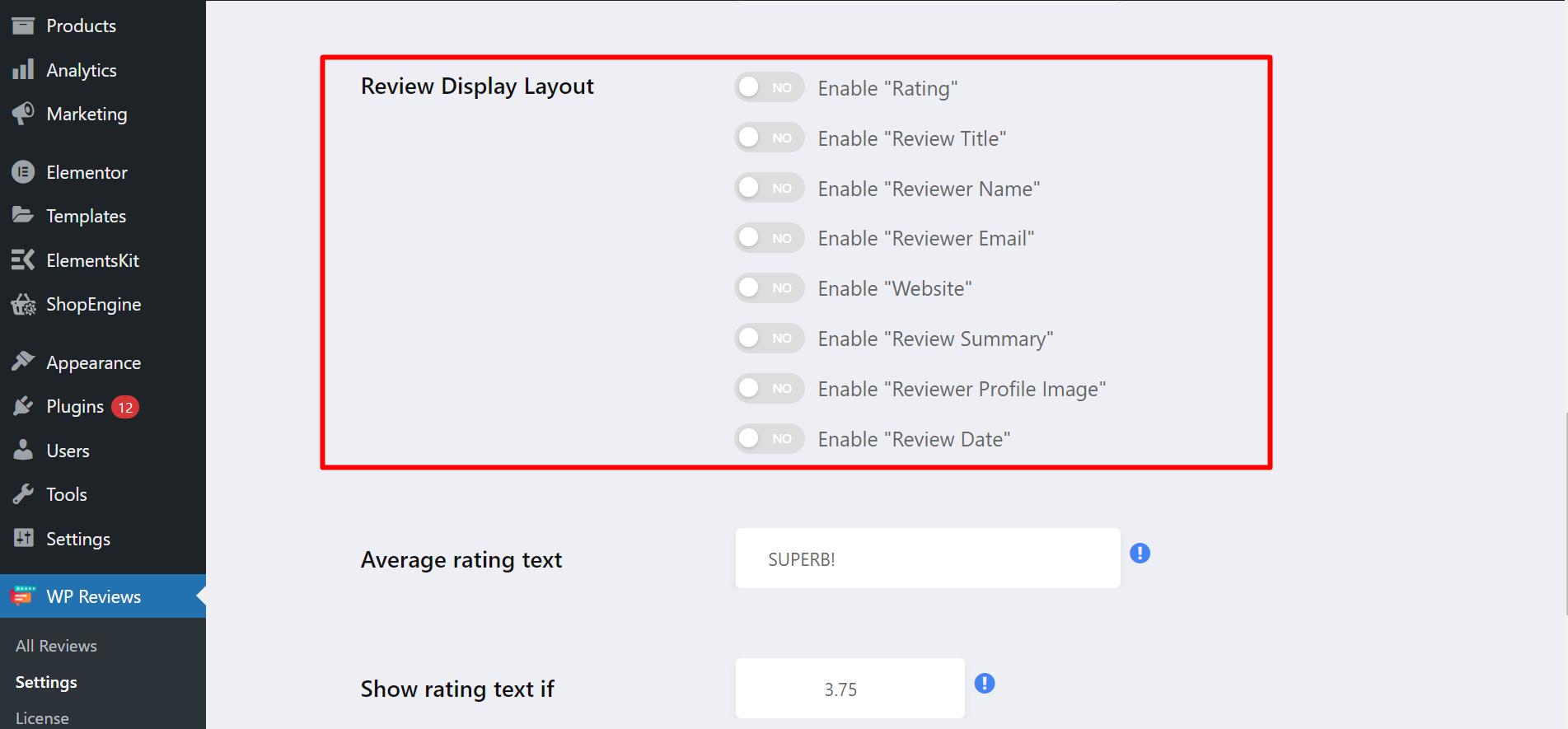
Task: Toggle Enable "Reviewer Profile Image" switch
Action: coord(770,388)
